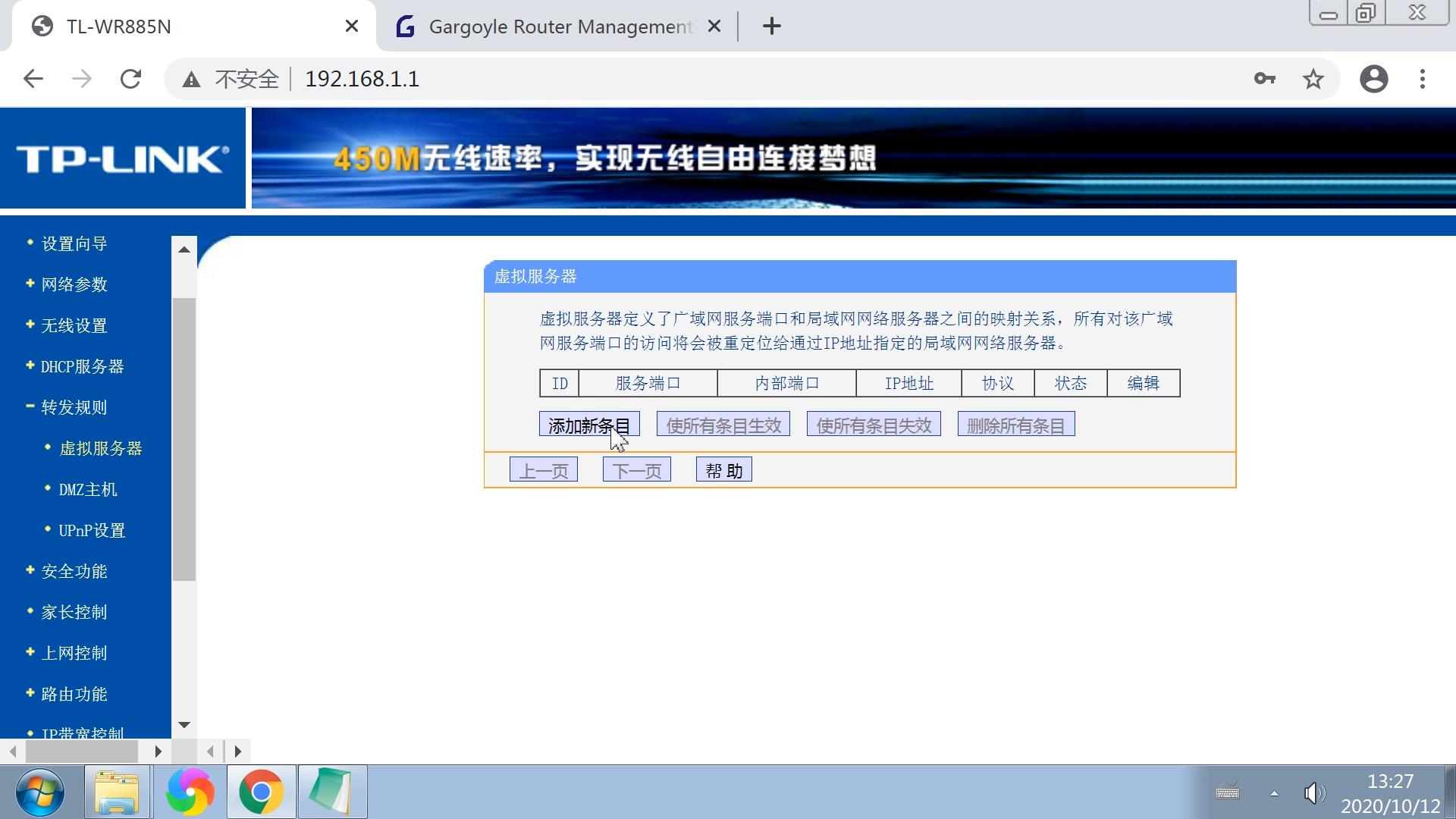Bookmark the page with the star icon
Image resolution: width=1456 pixels, height=819 pixels.
click(1313, 78)
